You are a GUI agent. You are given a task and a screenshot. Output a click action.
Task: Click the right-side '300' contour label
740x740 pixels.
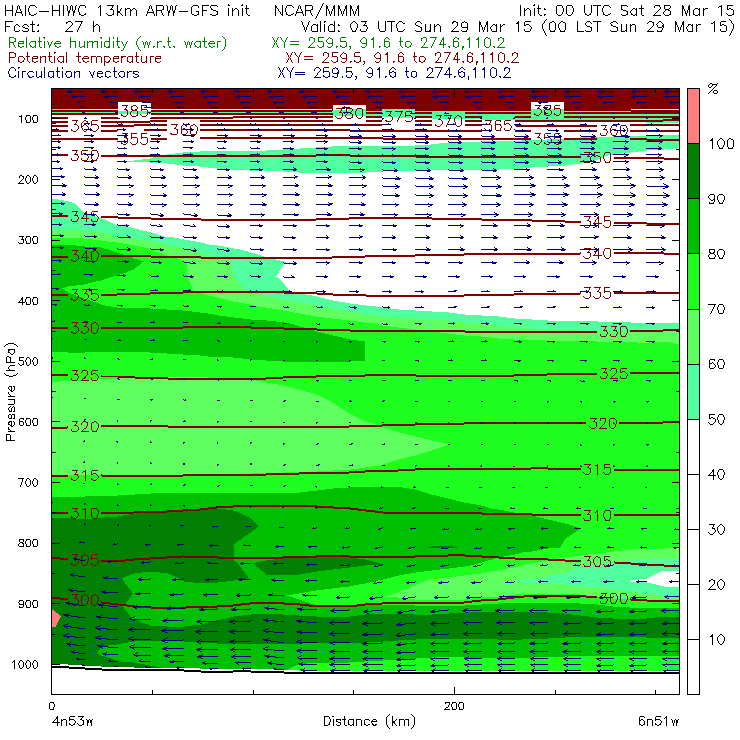pyautogui.click(x=614, y=598)
